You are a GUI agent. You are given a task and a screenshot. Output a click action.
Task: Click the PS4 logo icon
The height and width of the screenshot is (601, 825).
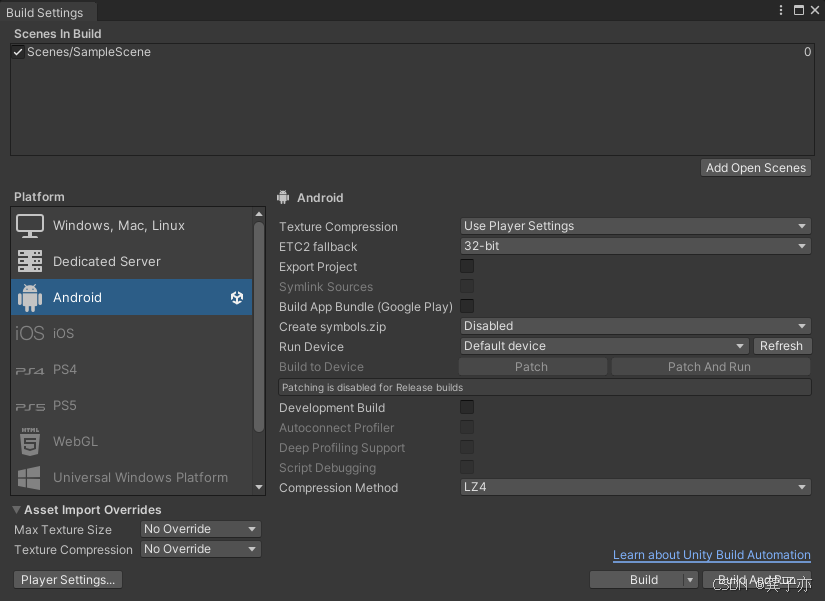pos(30,370)
